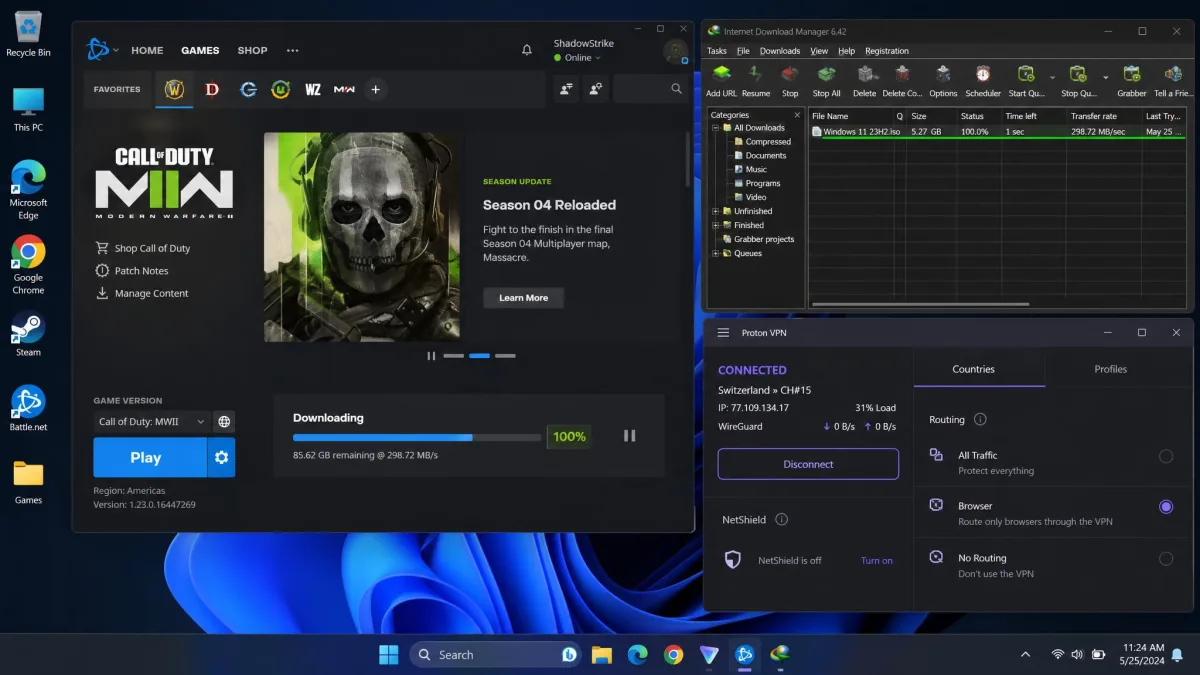The image size is (1200, 675).
Task: Open the Online status dropdown
Action: 578,58
